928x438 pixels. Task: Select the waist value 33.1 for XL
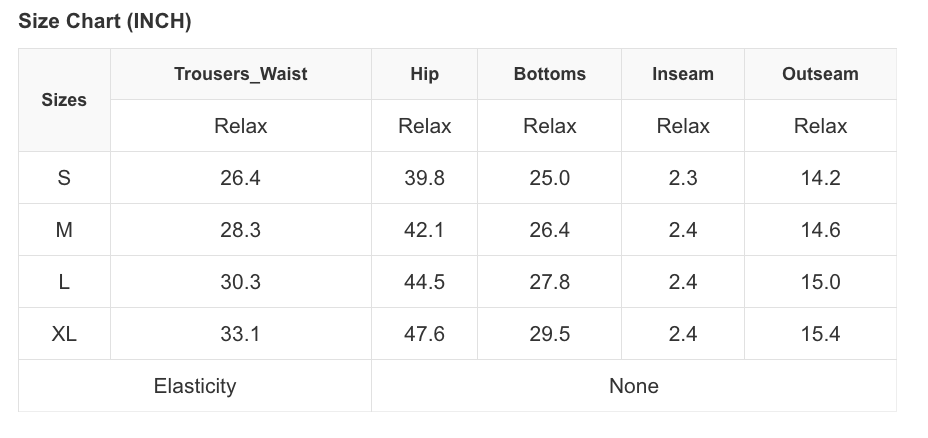(x=240, y=334)
